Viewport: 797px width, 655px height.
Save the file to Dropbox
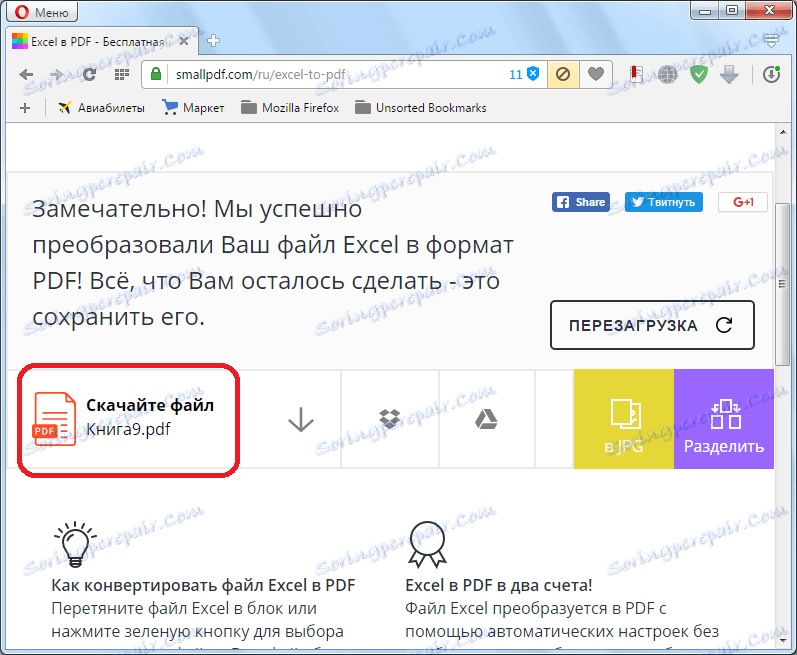click(x=390, y=419)
